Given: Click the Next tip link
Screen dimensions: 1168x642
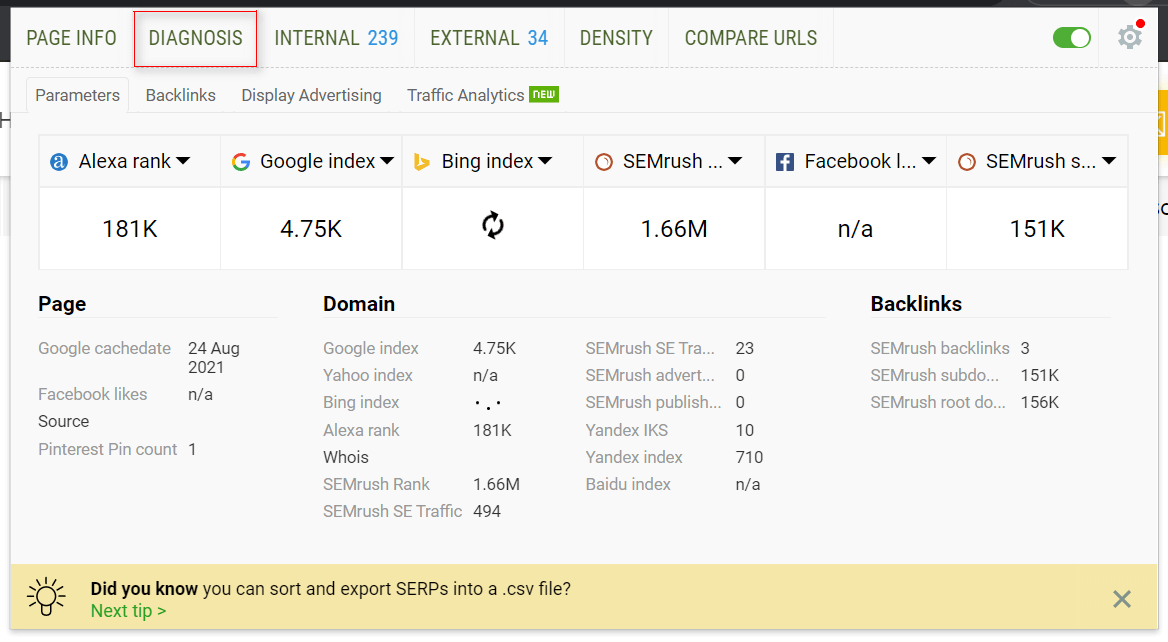Looking at the screenshot, I should [x=128, y=610].
